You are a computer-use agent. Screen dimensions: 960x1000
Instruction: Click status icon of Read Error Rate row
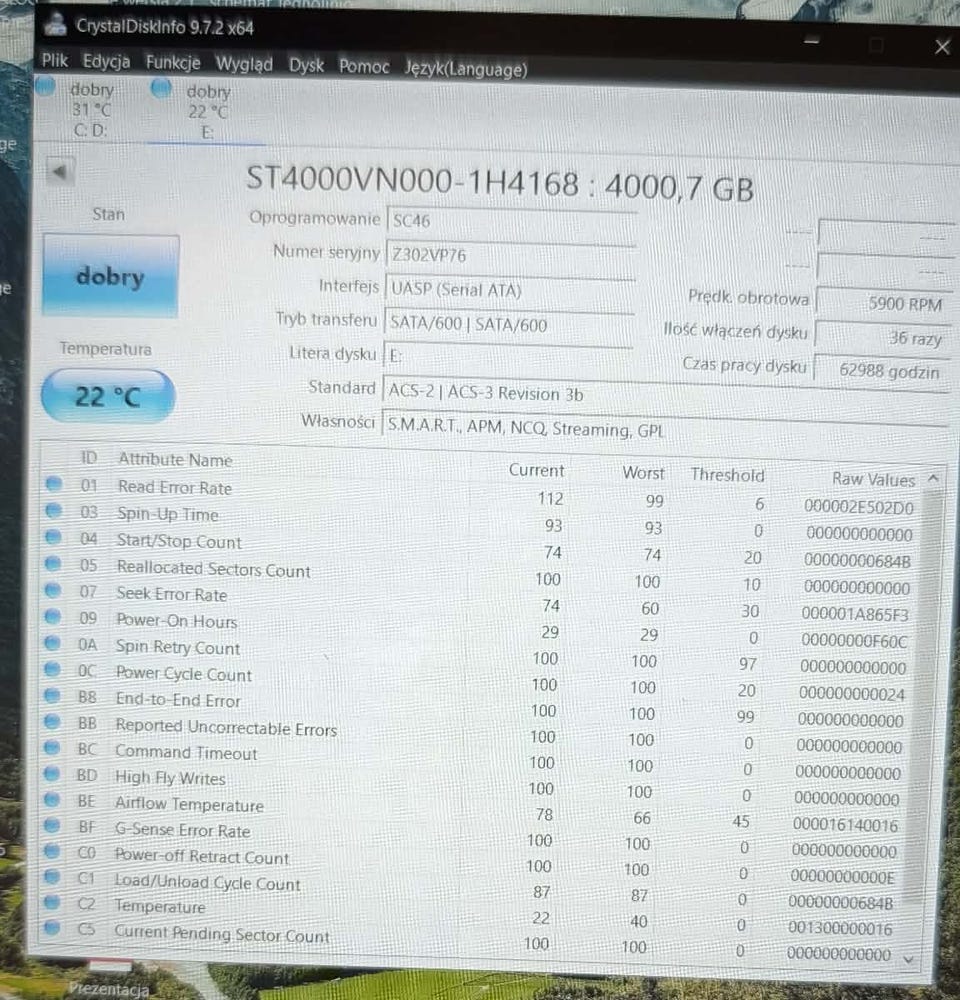pyautogui.click(x=54, y=484)
